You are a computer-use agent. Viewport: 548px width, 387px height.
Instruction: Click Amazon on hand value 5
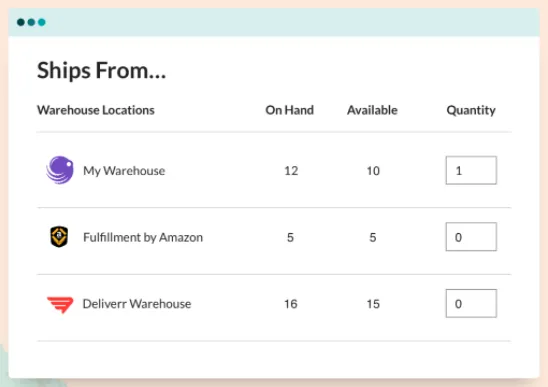(290, 237)
